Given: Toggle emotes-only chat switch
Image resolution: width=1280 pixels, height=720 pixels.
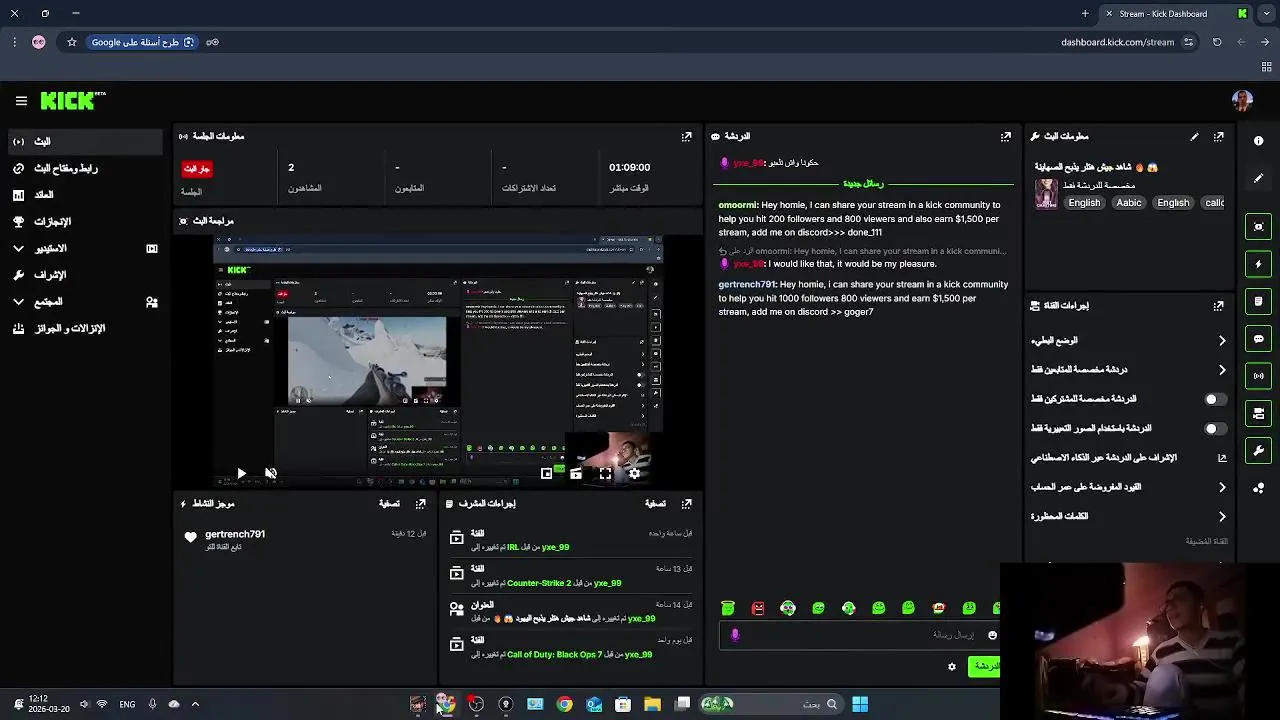Looking at the screenshot, I should pyautogui.click(x=1214, y=429).
